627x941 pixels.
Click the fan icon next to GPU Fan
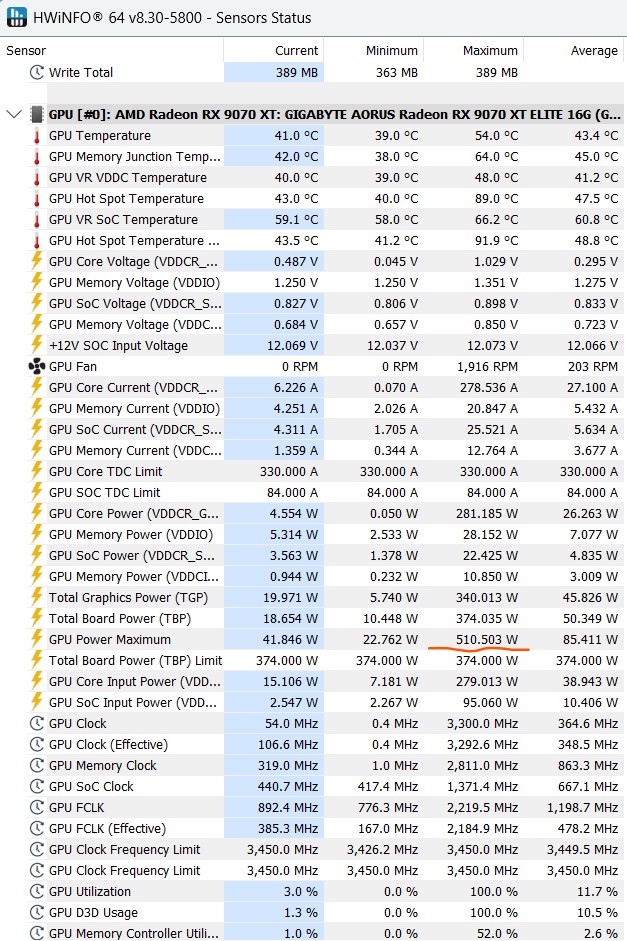tap(37, 366)
